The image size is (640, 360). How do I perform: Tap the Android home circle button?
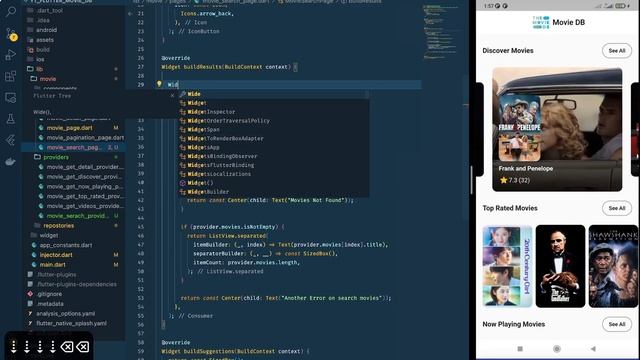[557, 349]
